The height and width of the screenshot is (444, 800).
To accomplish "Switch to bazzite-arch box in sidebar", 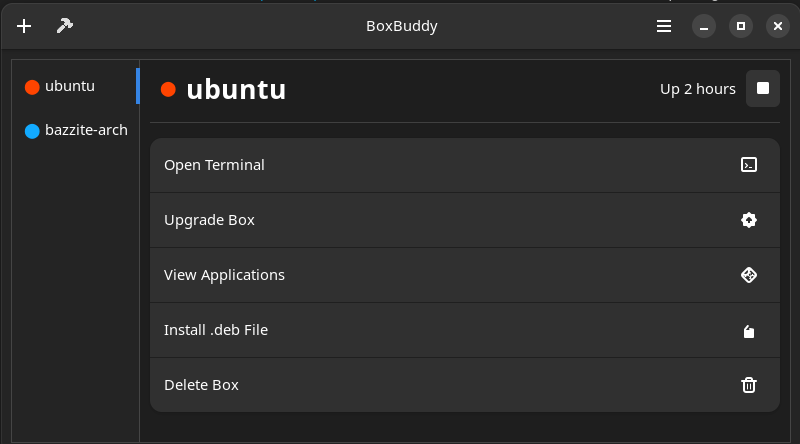I will tap(76, 130).
